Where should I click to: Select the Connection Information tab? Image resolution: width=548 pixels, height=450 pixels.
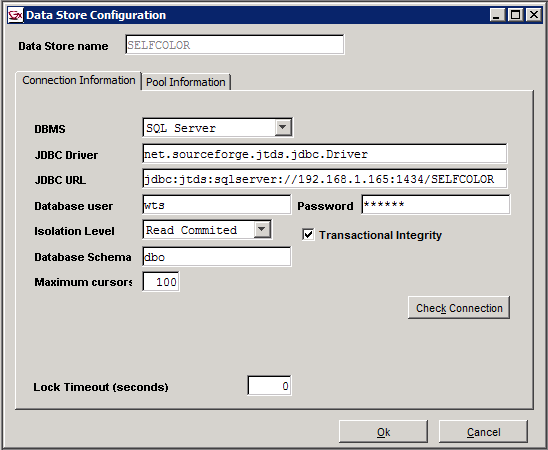(x=79, y=80)
